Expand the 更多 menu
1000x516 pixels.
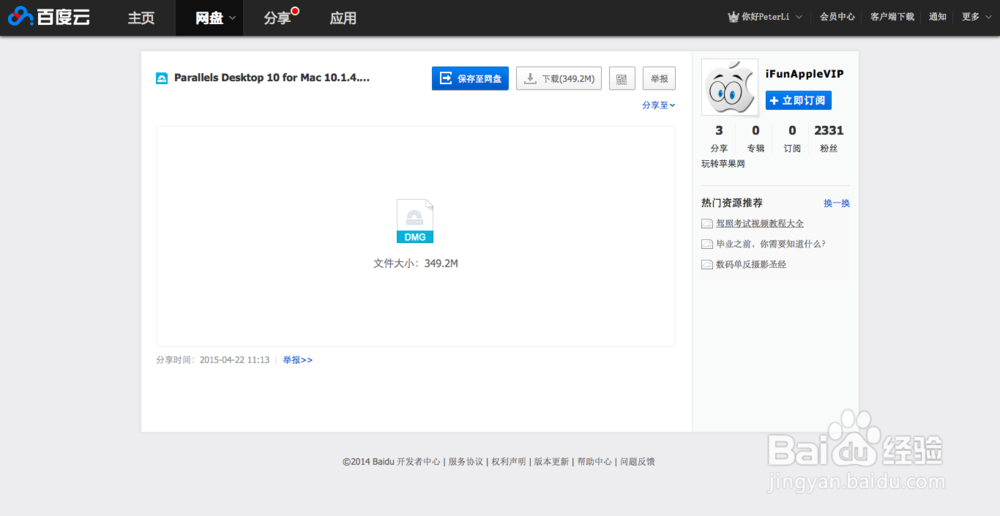coord(975,17)
